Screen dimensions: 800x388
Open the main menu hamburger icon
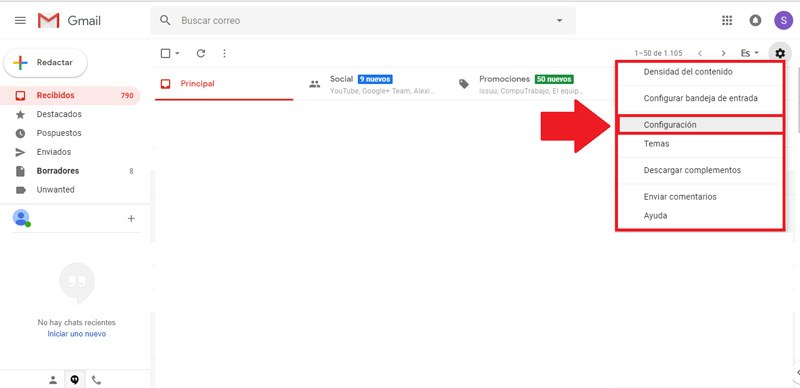click(20, 20)
